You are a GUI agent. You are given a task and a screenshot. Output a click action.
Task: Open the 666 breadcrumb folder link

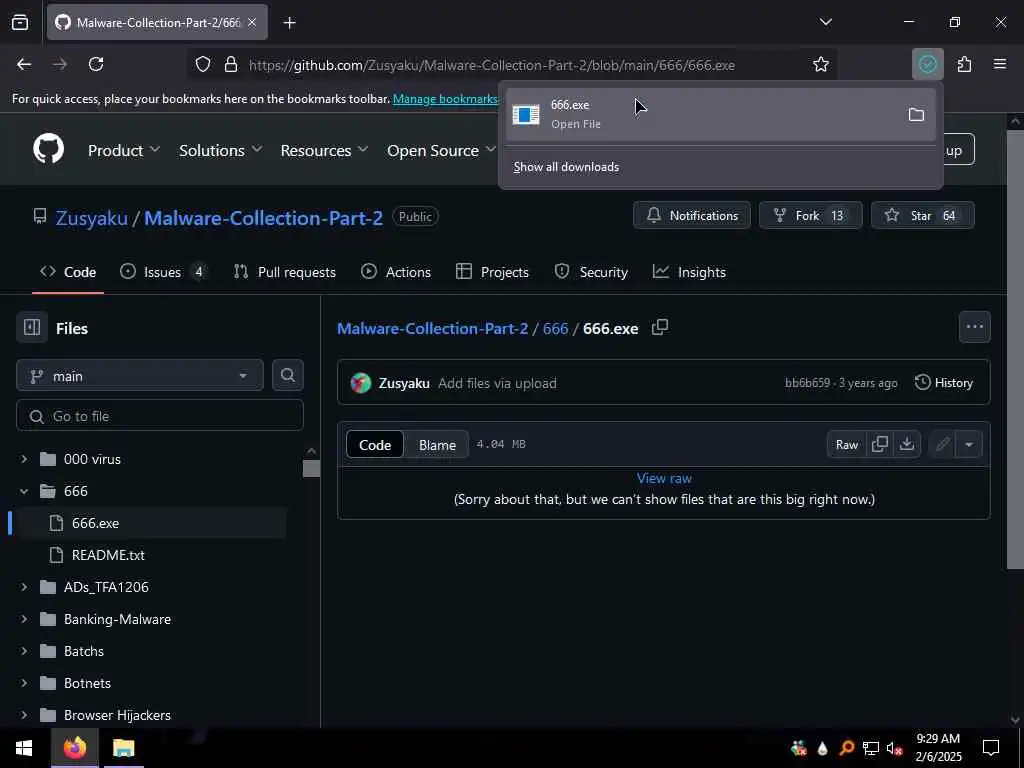click(x=555, y=328)
